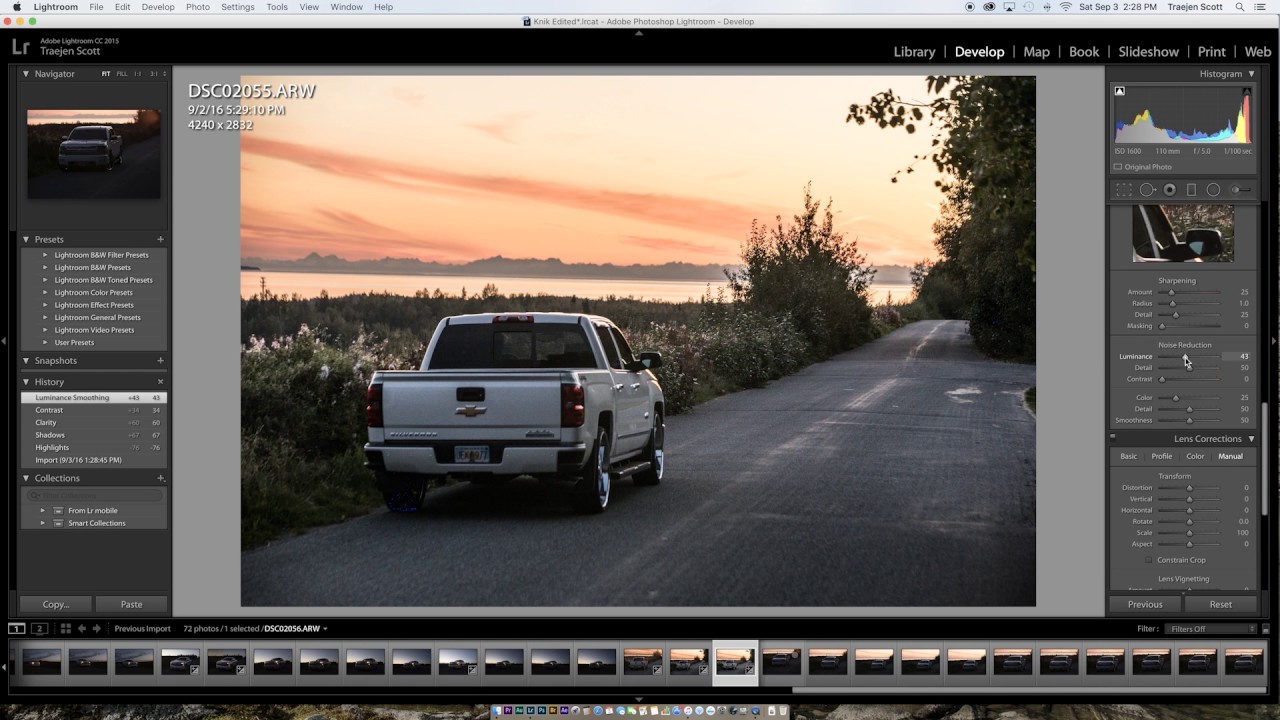The image size is (1280, 720).
Task: Select the Red Eye Correction tool
Action: pos(1169,190)
